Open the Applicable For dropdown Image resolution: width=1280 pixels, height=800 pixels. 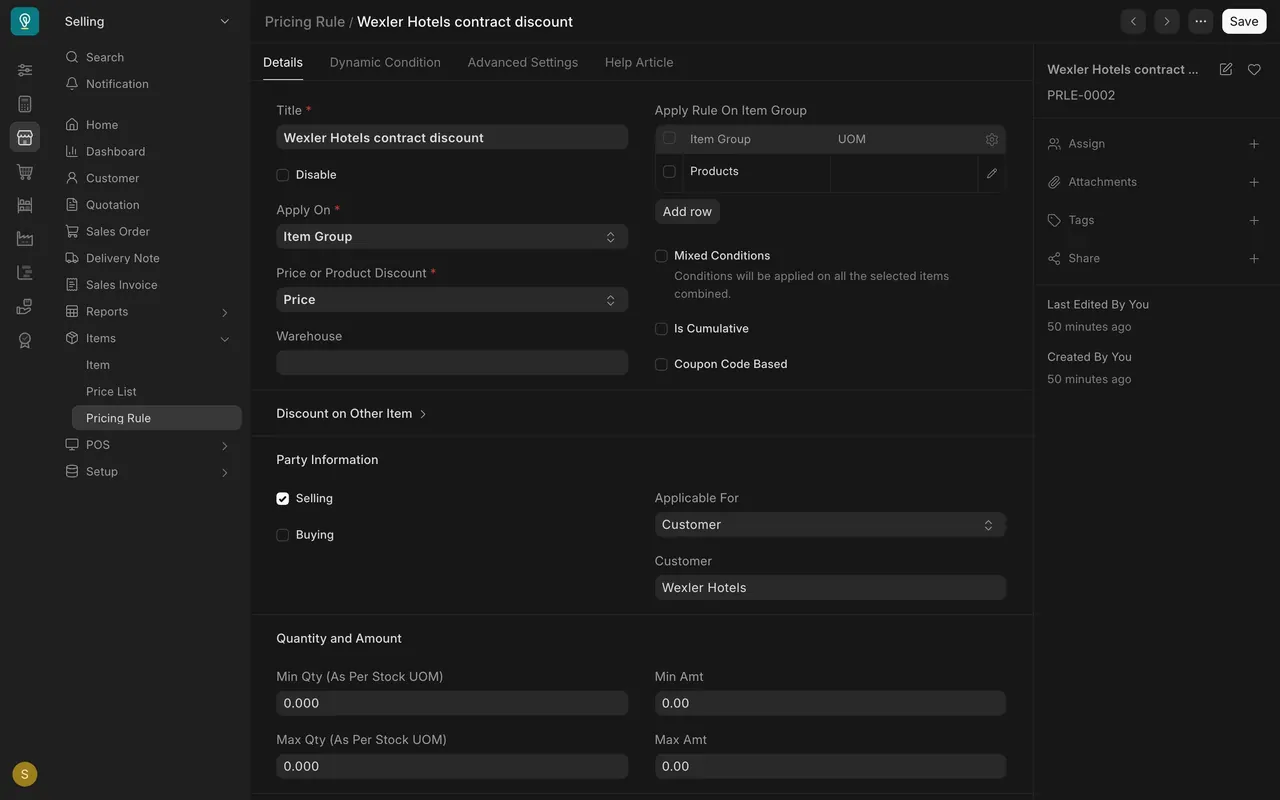[830, 525]
